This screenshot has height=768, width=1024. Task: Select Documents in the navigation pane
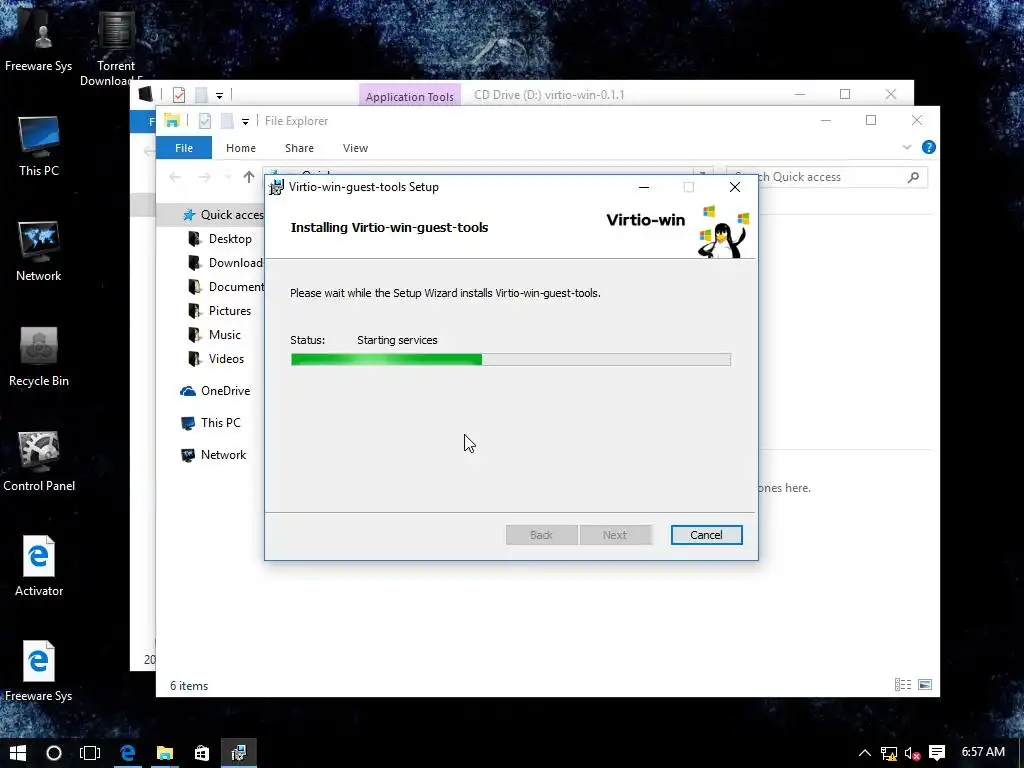click(225, 287)
